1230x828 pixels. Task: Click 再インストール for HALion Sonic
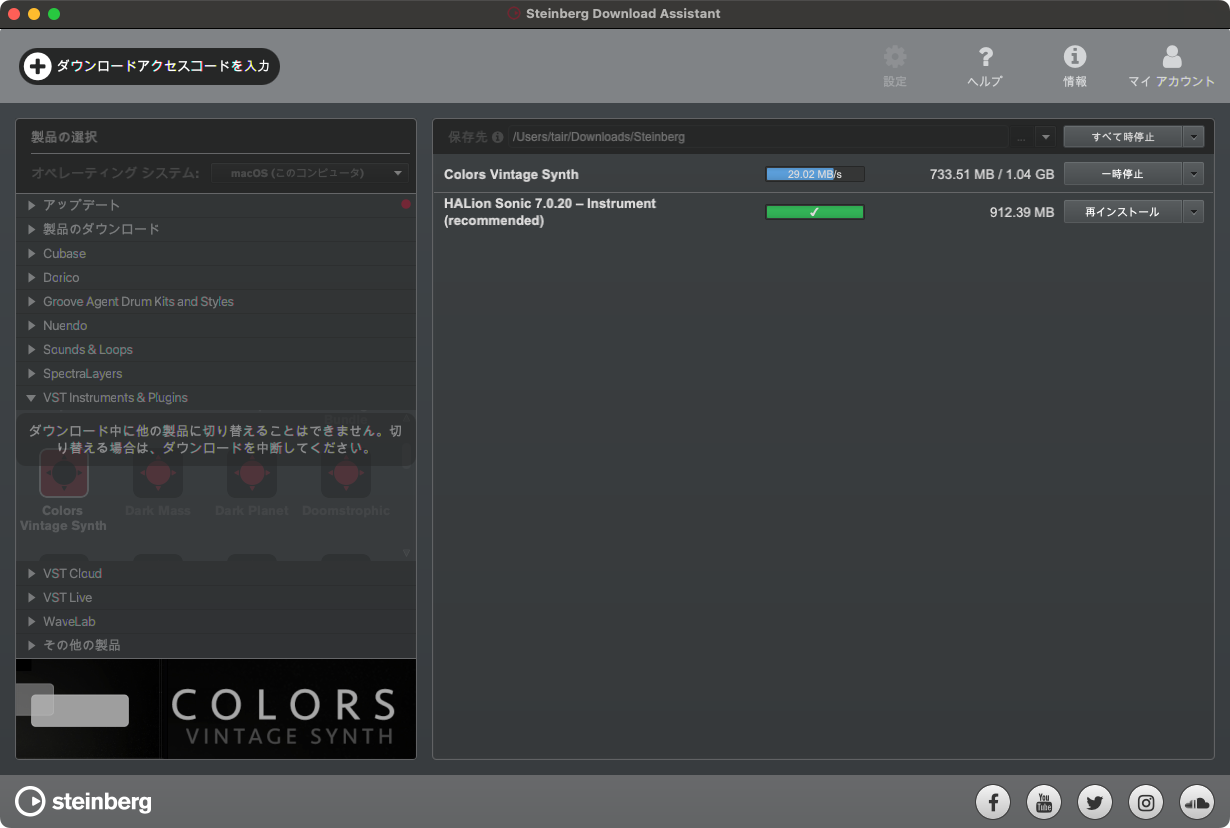(1123, 212)
